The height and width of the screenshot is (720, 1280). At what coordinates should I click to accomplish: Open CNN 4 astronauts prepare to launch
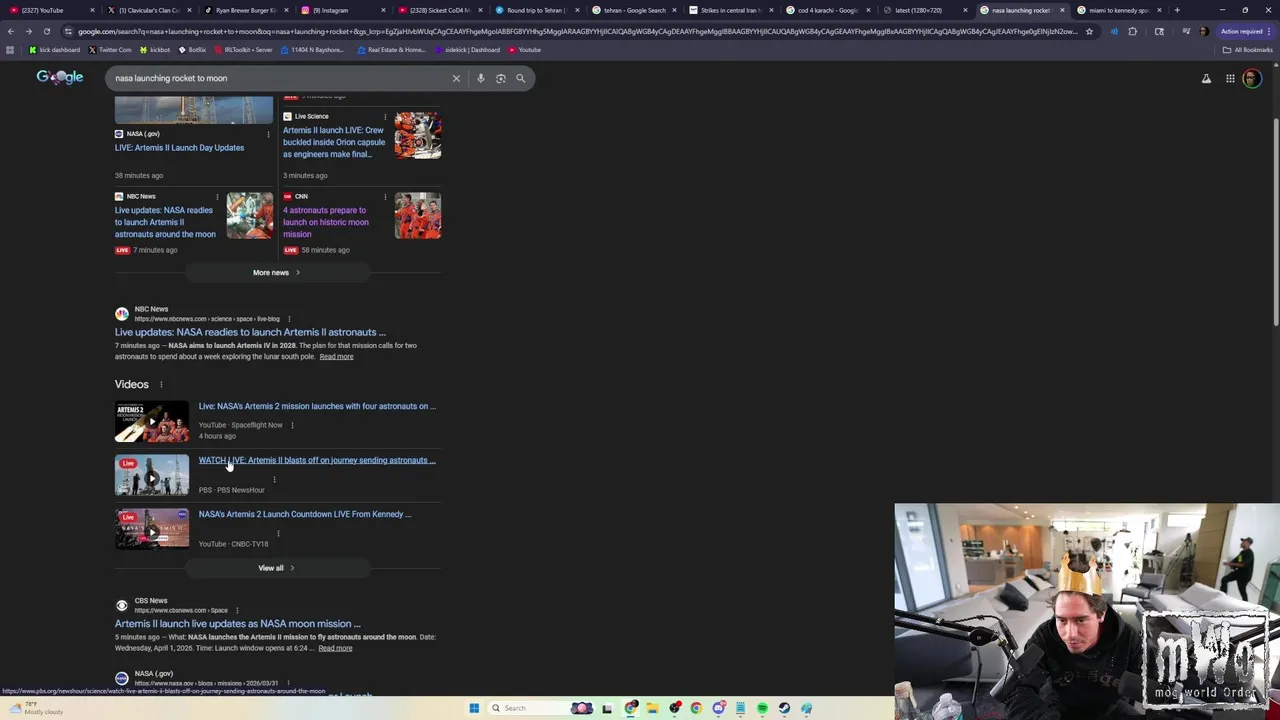(x=326, y=222)
